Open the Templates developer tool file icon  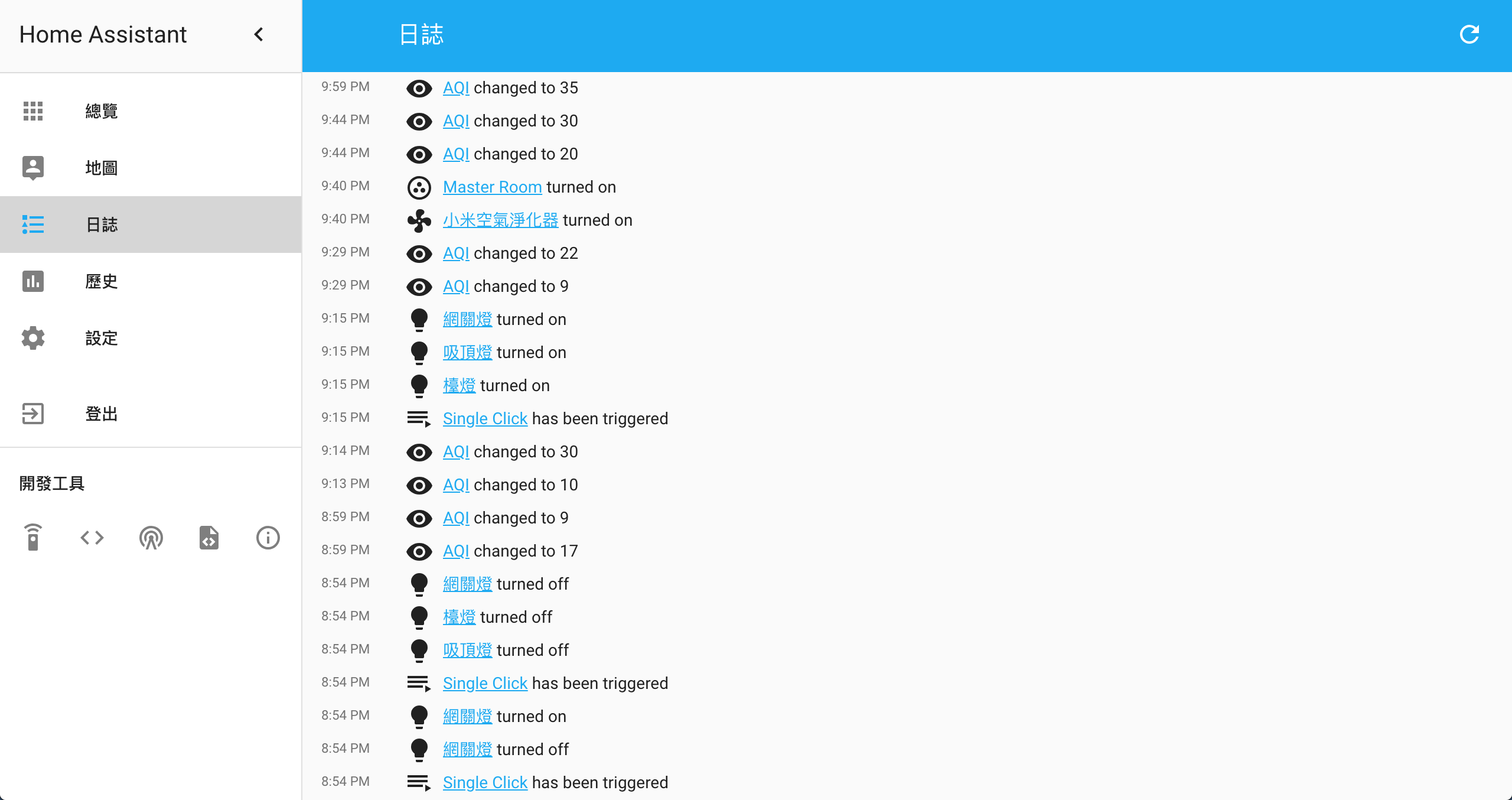click(209, 538)
